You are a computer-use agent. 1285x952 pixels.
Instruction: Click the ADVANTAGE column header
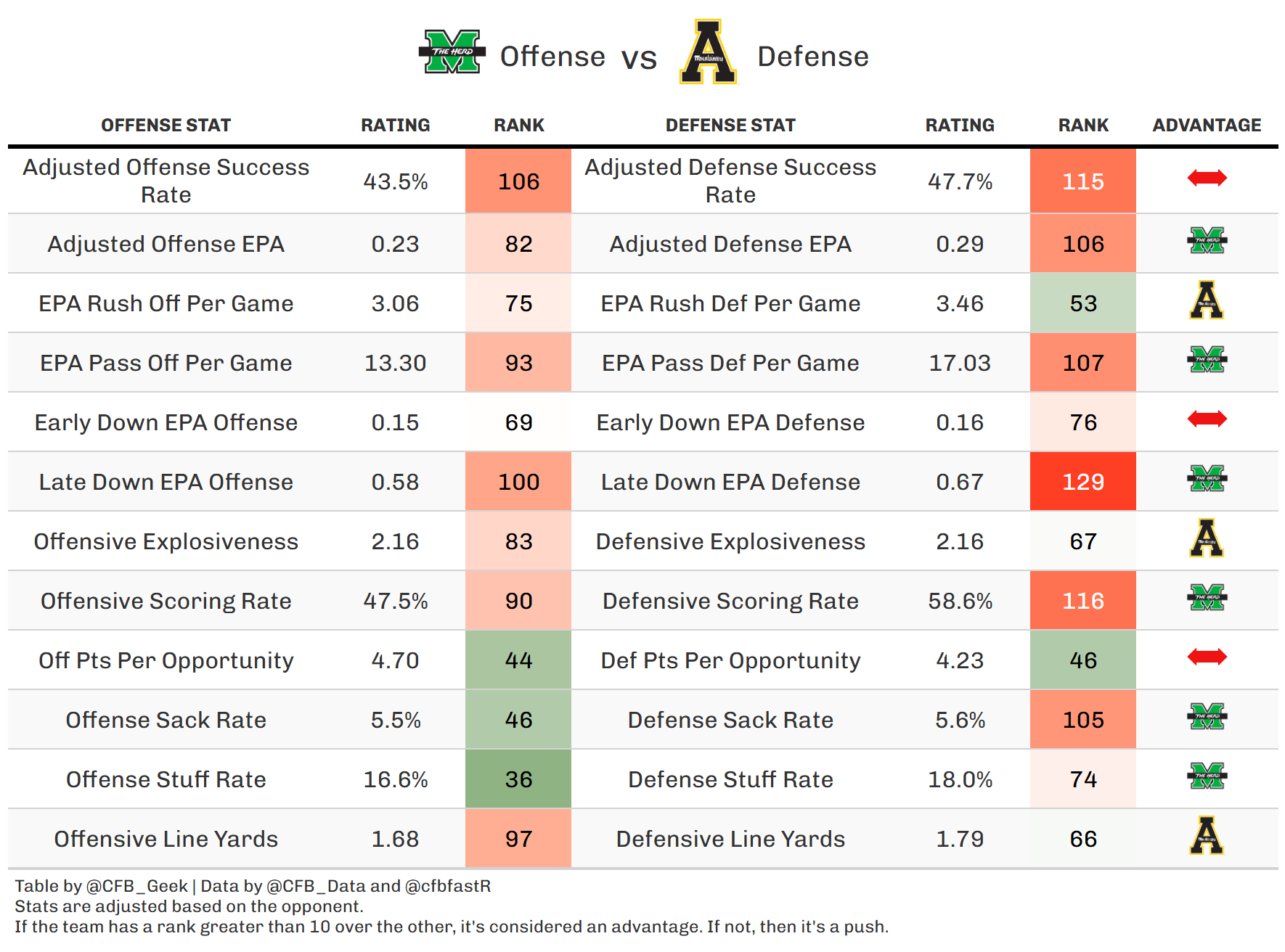[1207, 126]
